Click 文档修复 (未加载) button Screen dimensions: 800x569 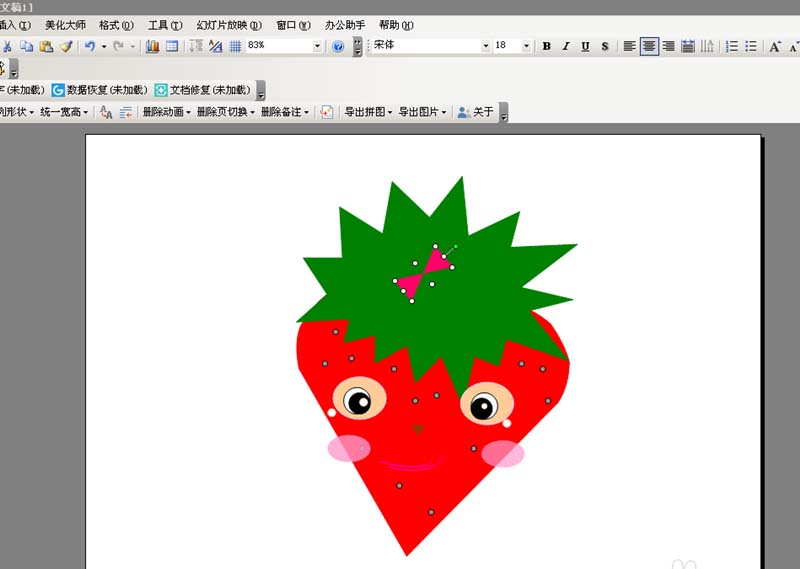(x=203, y=90)
